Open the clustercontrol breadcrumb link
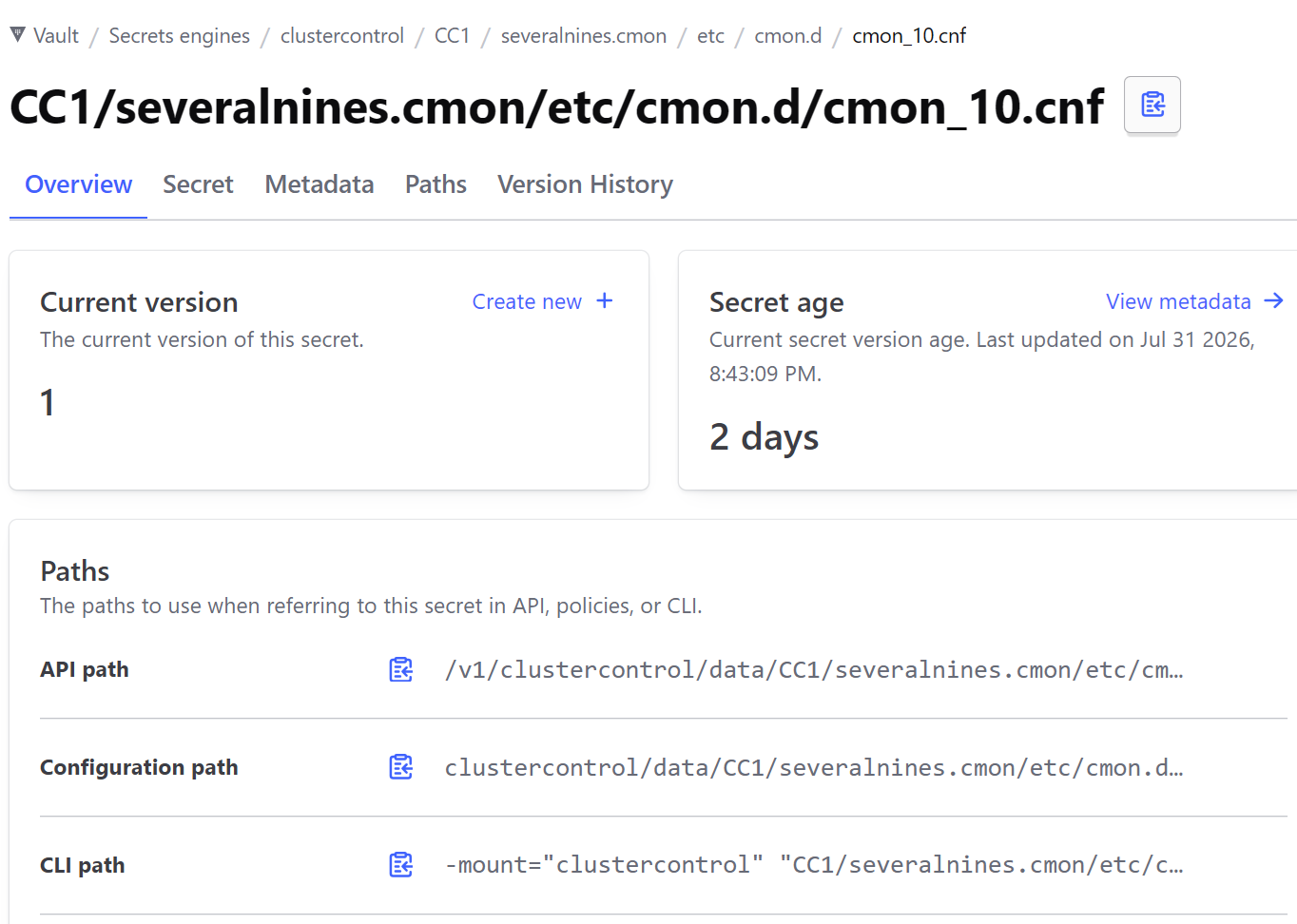Screen dimensions: 1297x924 [342, 36]
